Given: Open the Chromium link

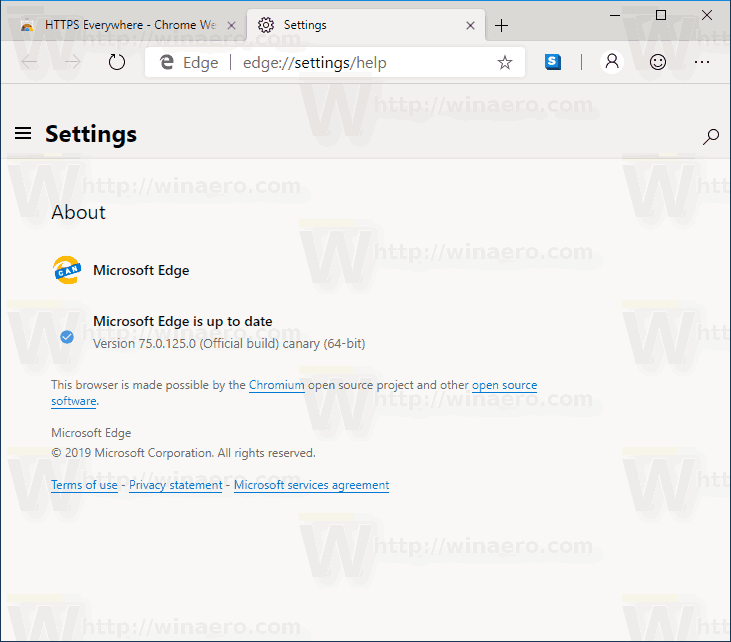Looking at the screenshot, I should pyautogui.click(x=276, y=385).
